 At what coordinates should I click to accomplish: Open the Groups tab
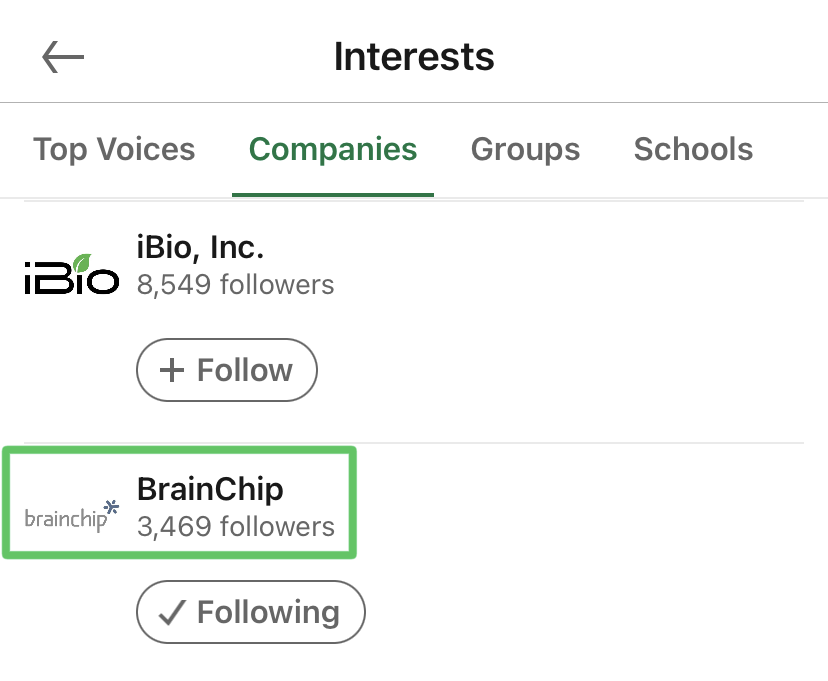[525, 149]
